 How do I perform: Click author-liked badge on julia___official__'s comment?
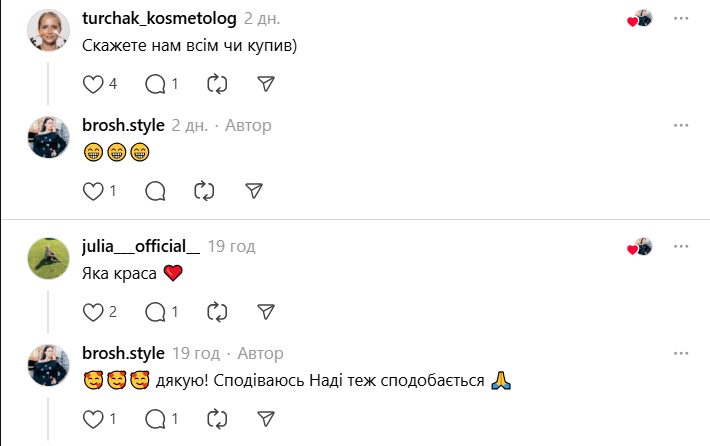(639, 247)
